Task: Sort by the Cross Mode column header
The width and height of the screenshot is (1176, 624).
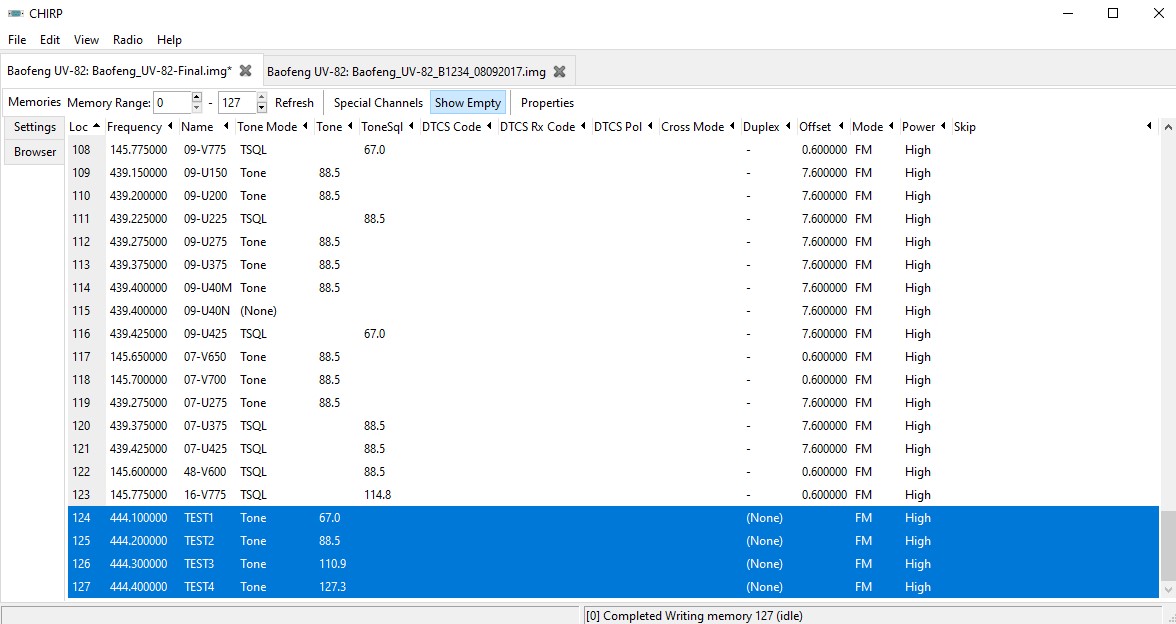Action: pos(698,127)
